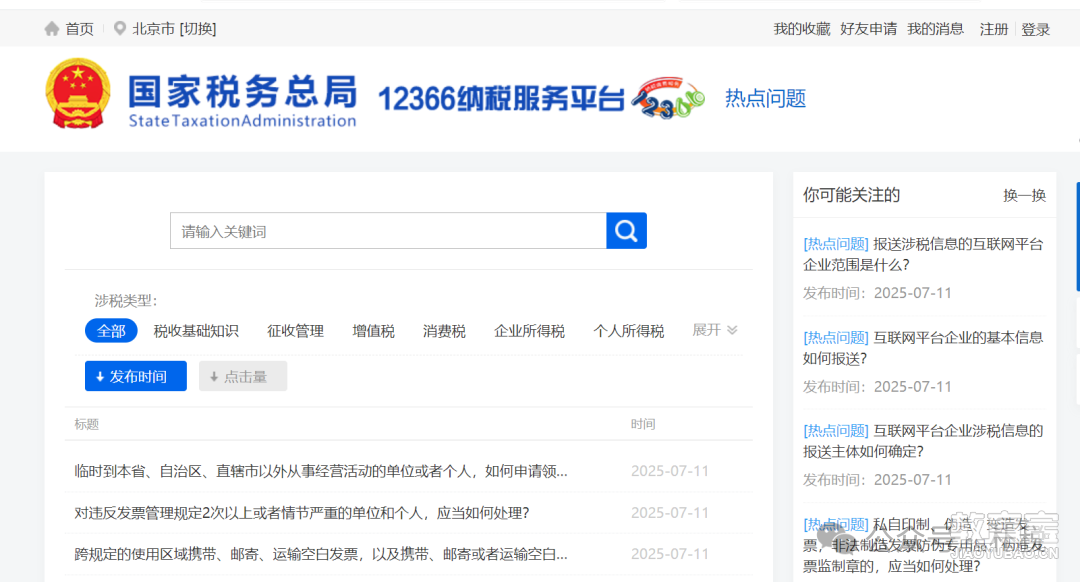Image resolution: width=1080 pixels, height=582 pixels.
Task: Click 注册 to register
Action: click(x=994, y=29)
